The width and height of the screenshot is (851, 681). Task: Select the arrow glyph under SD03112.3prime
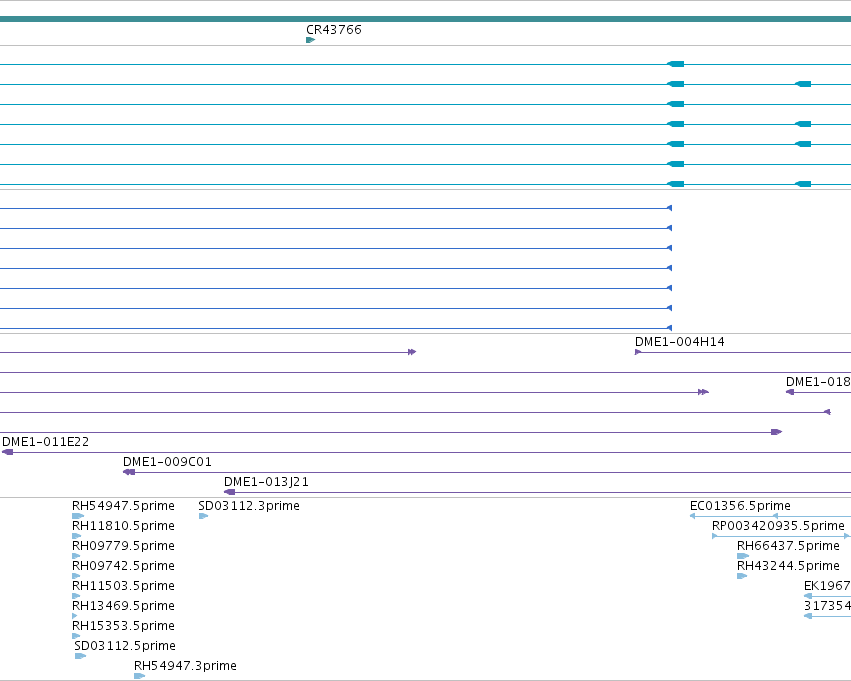[204, 516]
